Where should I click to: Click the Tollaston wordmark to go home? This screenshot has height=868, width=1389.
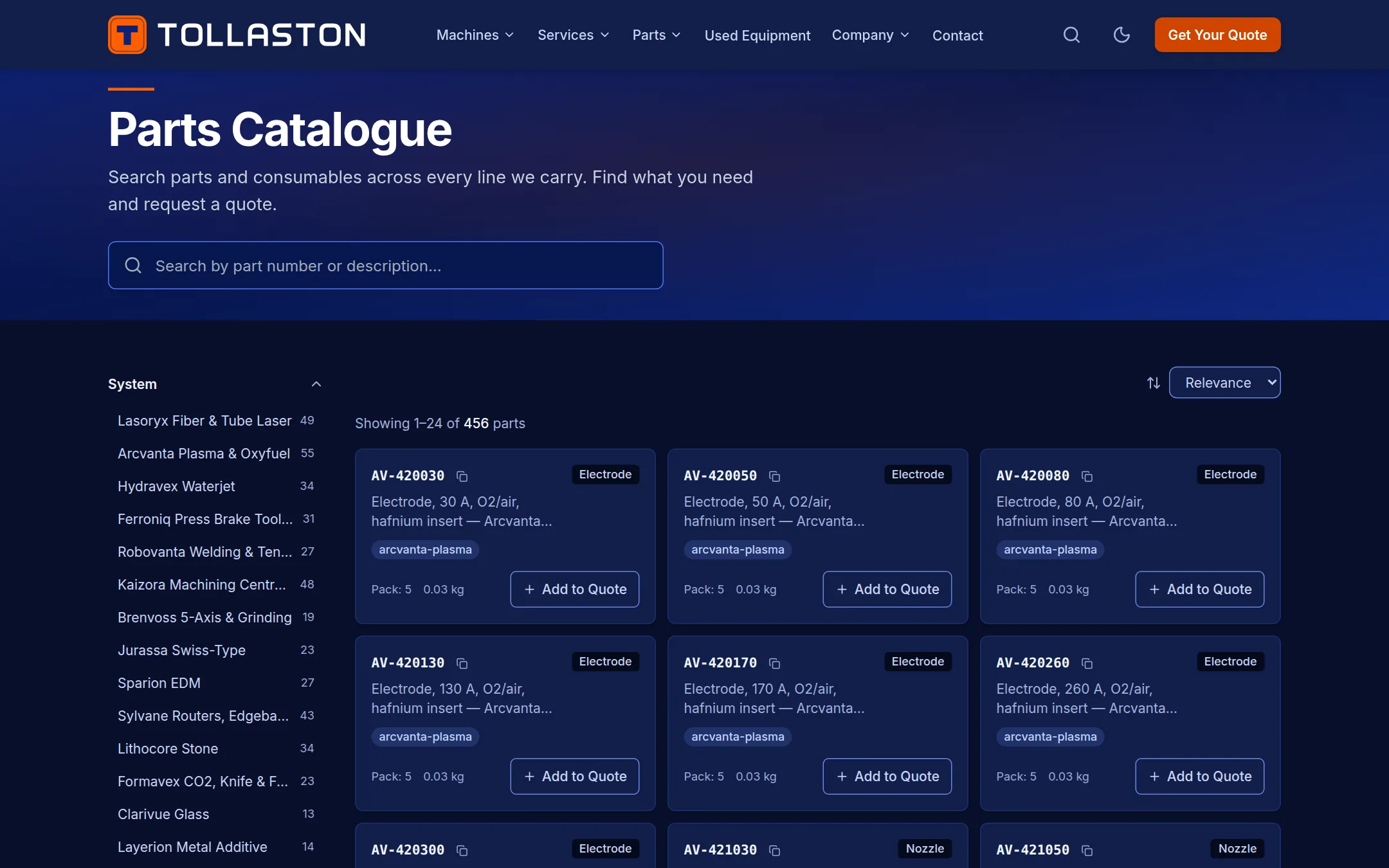click(x=262, y=35)
